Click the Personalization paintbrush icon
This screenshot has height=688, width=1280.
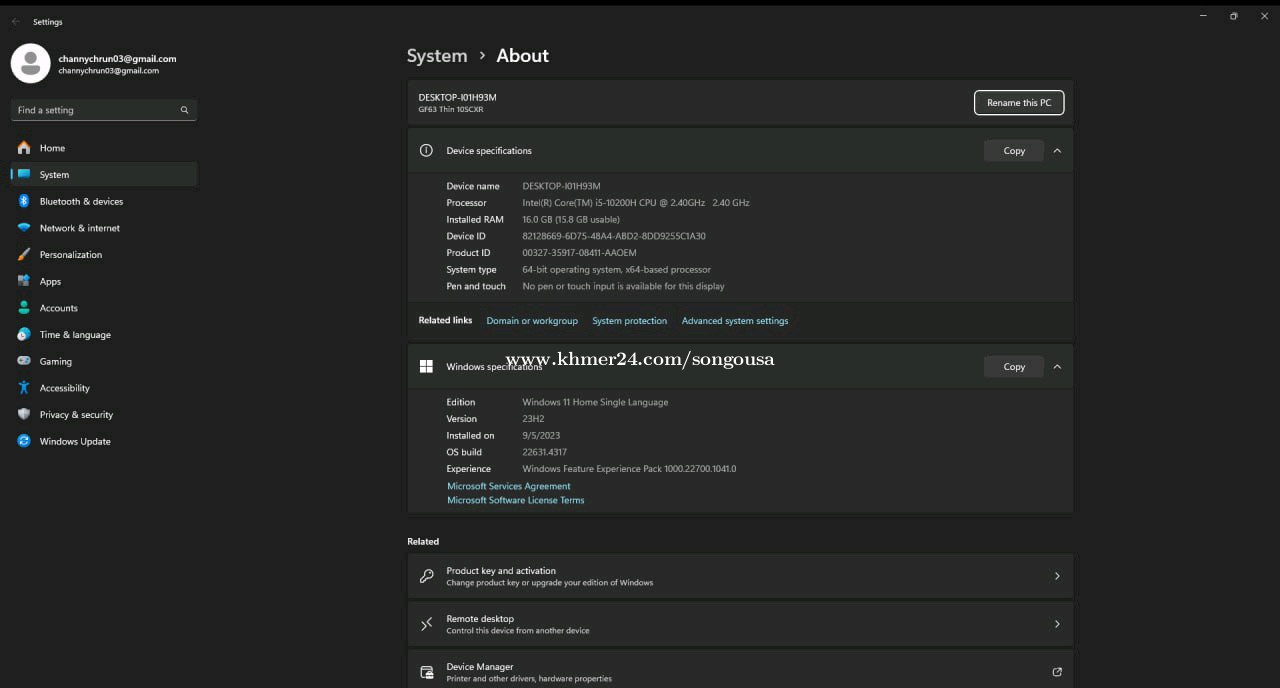pos(24,254)
